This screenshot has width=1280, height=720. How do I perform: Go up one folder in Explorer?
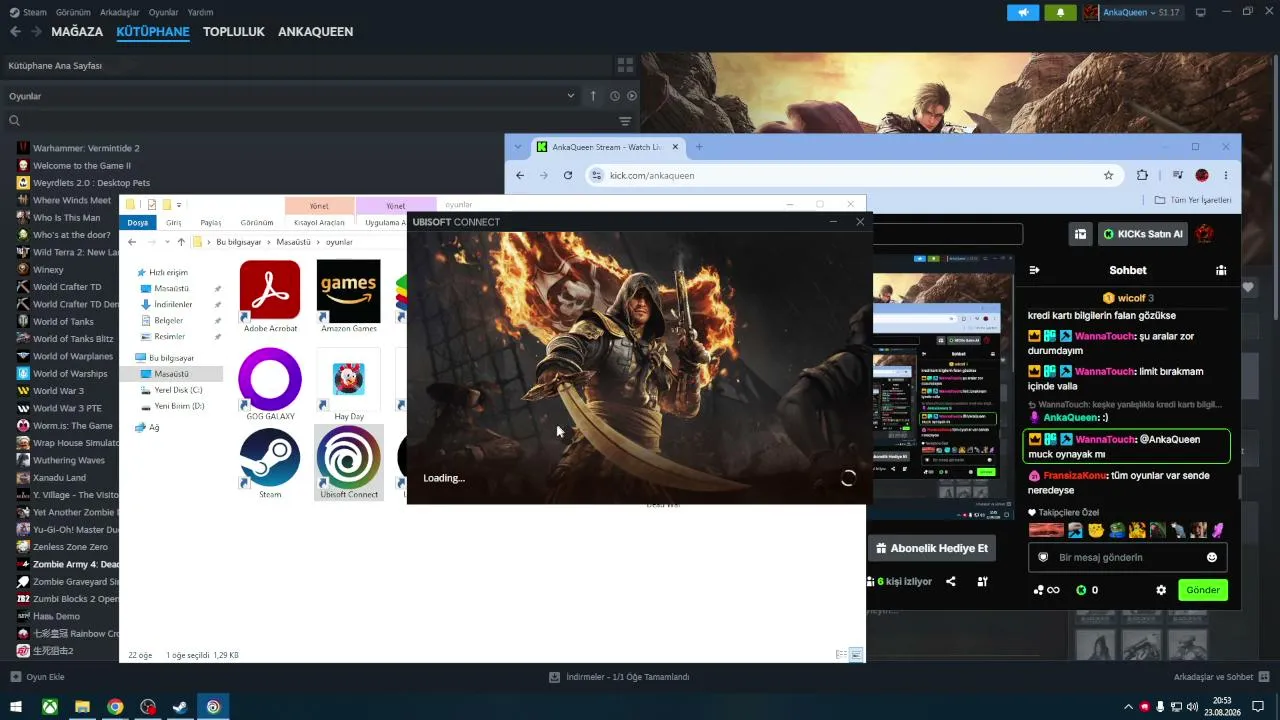tap(181, 242)
